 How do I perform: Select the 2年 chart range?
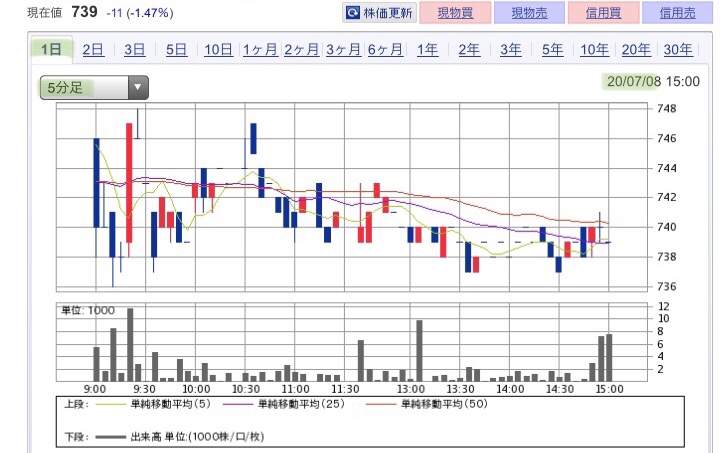point(469,49)
